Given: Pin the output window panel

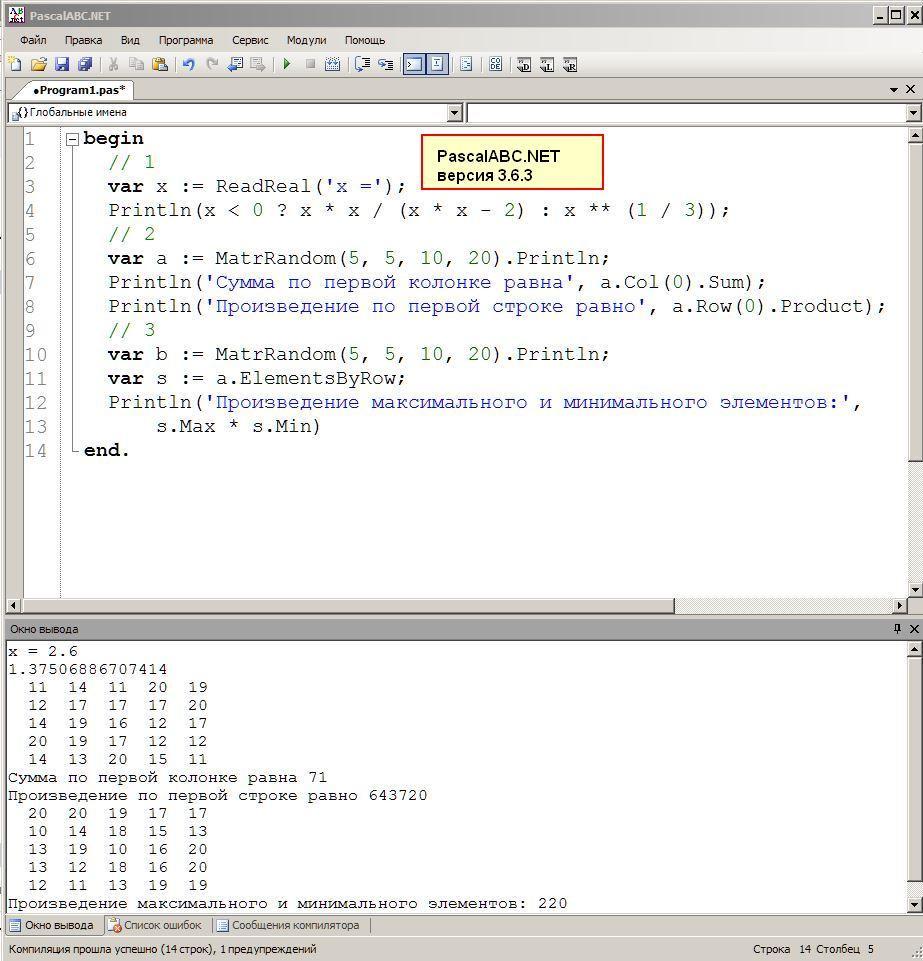Looking at the screenshot, I should tap(896, 629).
